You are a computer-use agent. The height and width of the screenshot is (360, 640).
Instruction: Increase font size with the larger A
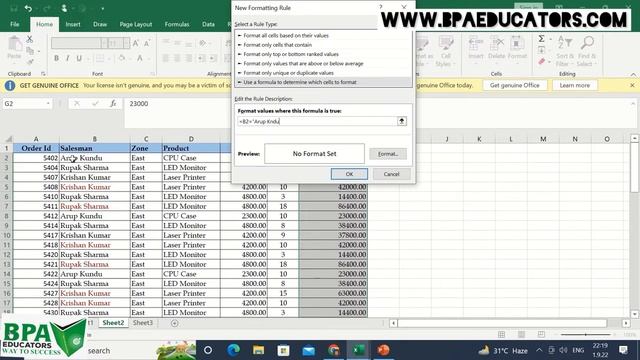tap(136, 43)
